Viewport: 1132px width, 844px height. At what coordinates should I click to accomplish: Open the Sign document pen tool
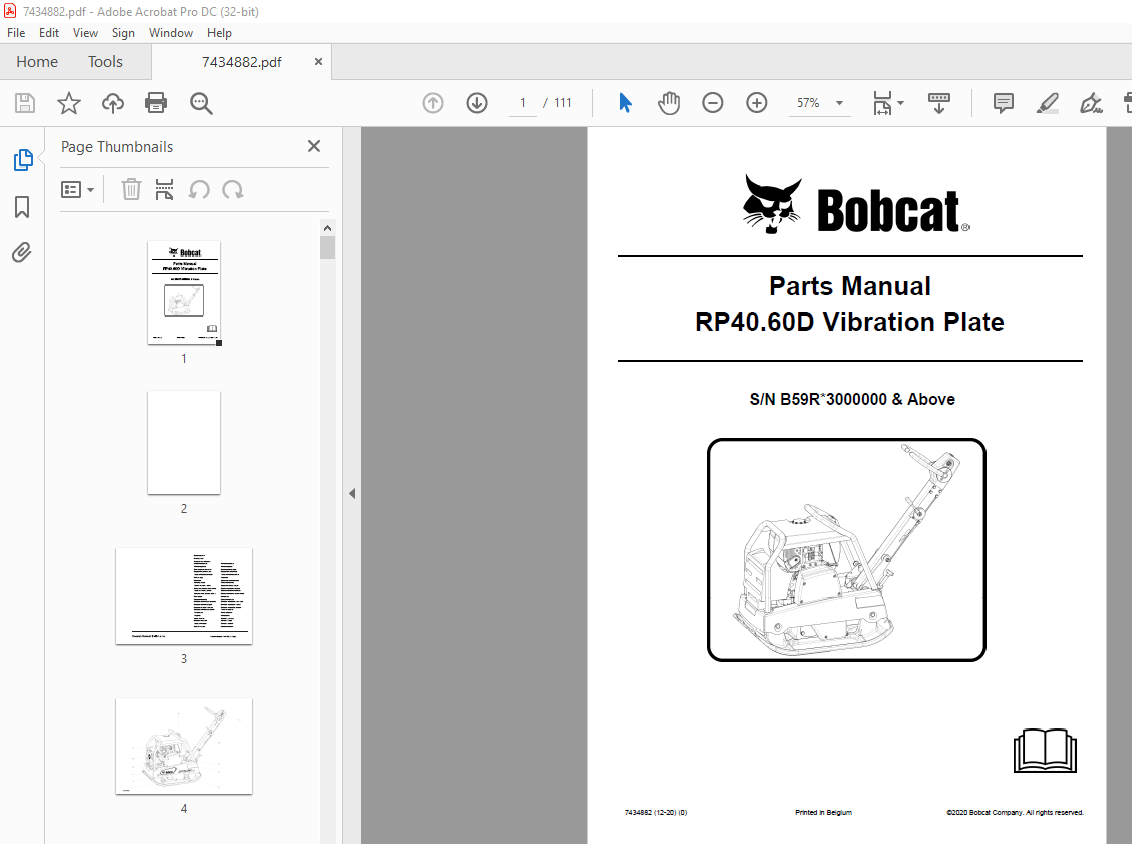[x=1091, y=103]
